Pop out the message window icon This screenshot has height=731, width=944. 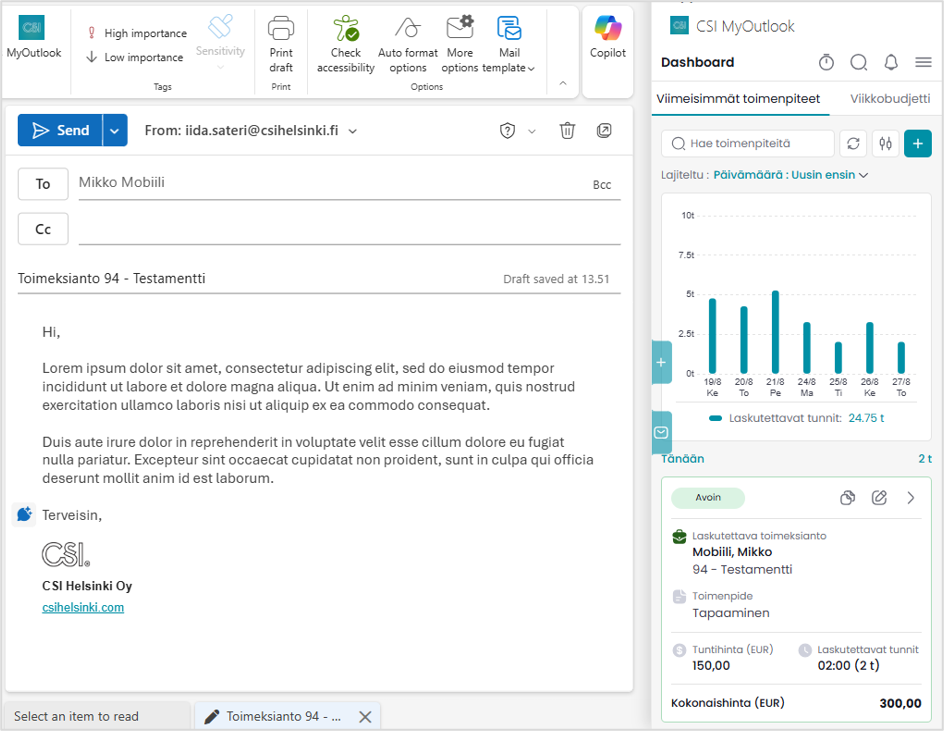click(x=604, y=130)
